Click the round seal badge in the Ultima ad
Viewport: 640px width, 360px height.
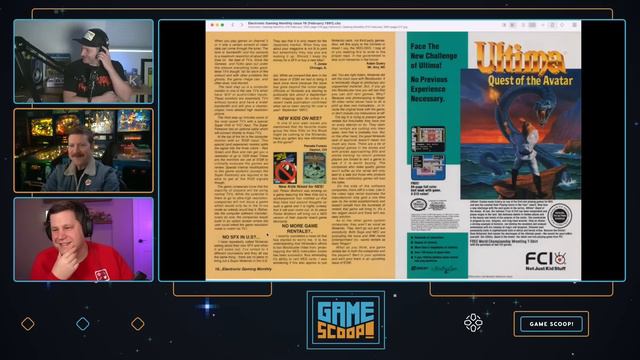[x=559, y=216]
